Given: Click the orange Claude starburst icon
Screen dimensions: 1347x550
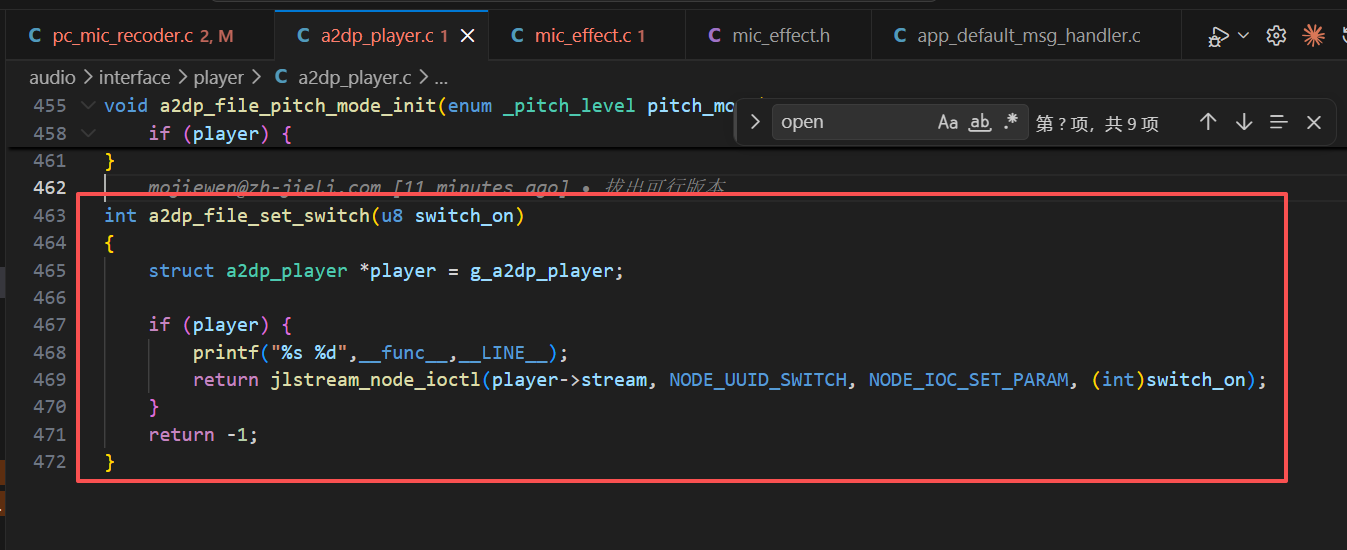Looking at the screenshot, I should coord(1313,36).
